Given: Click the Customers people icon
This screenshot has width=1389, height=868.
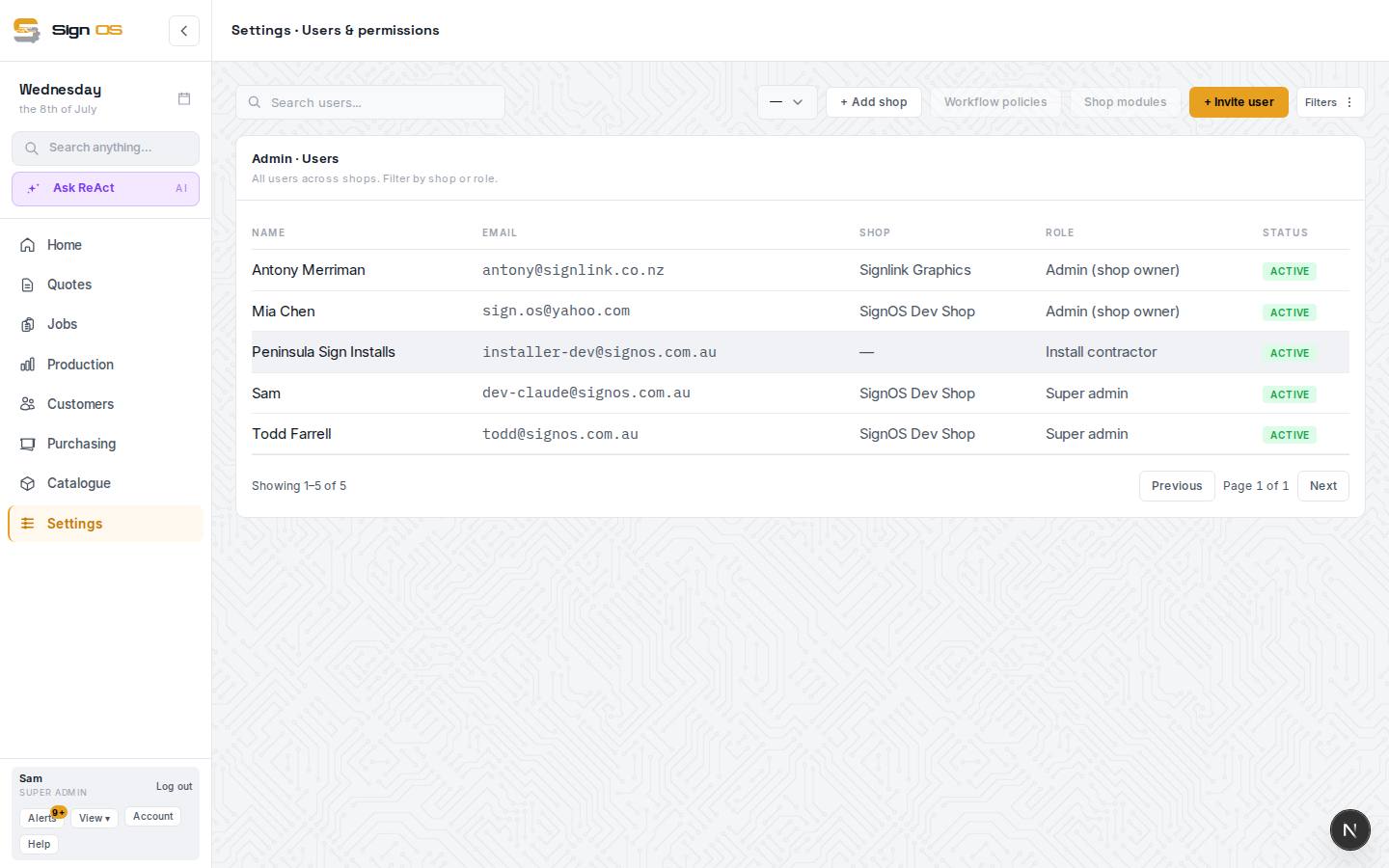Looking at the screenshot, I should 28,404.
